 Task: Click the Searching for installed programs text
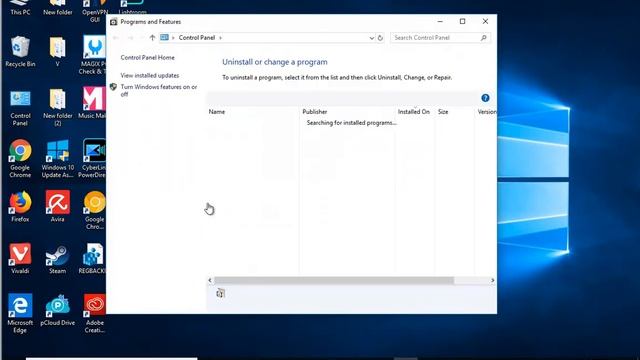[351, 123]
